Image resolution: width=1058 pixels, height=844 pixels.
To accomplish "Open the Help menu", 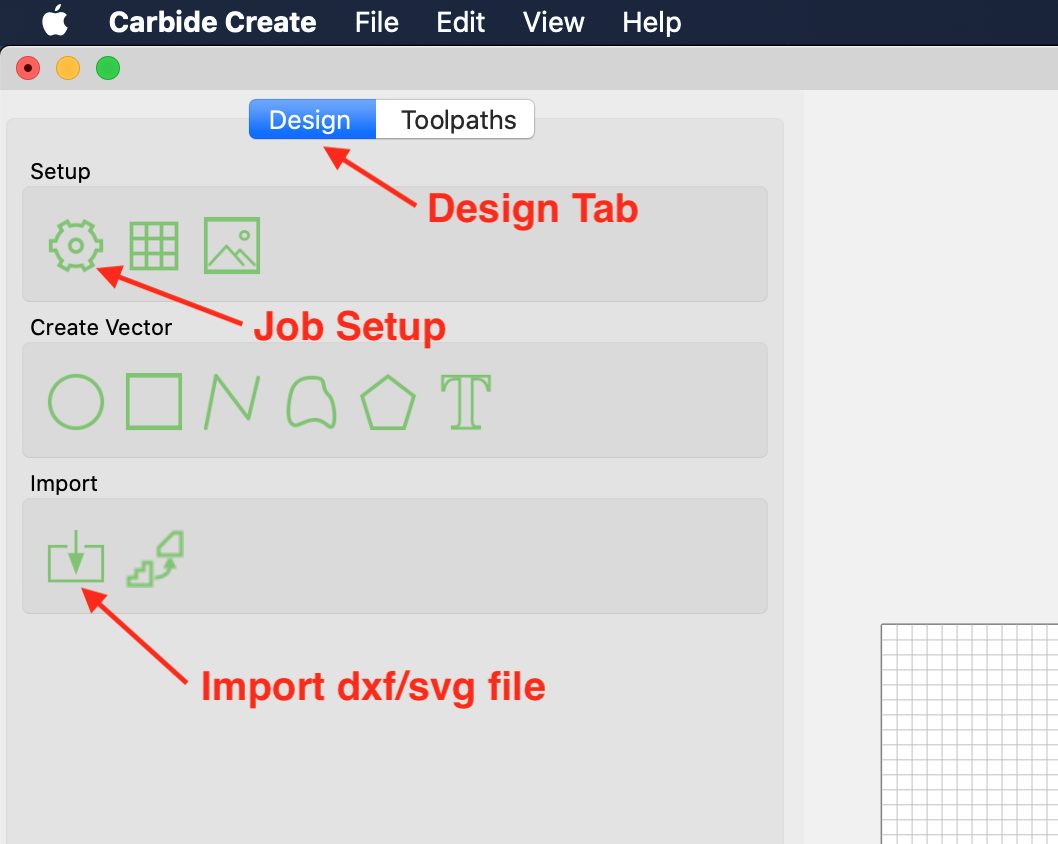I will [652, 22].
